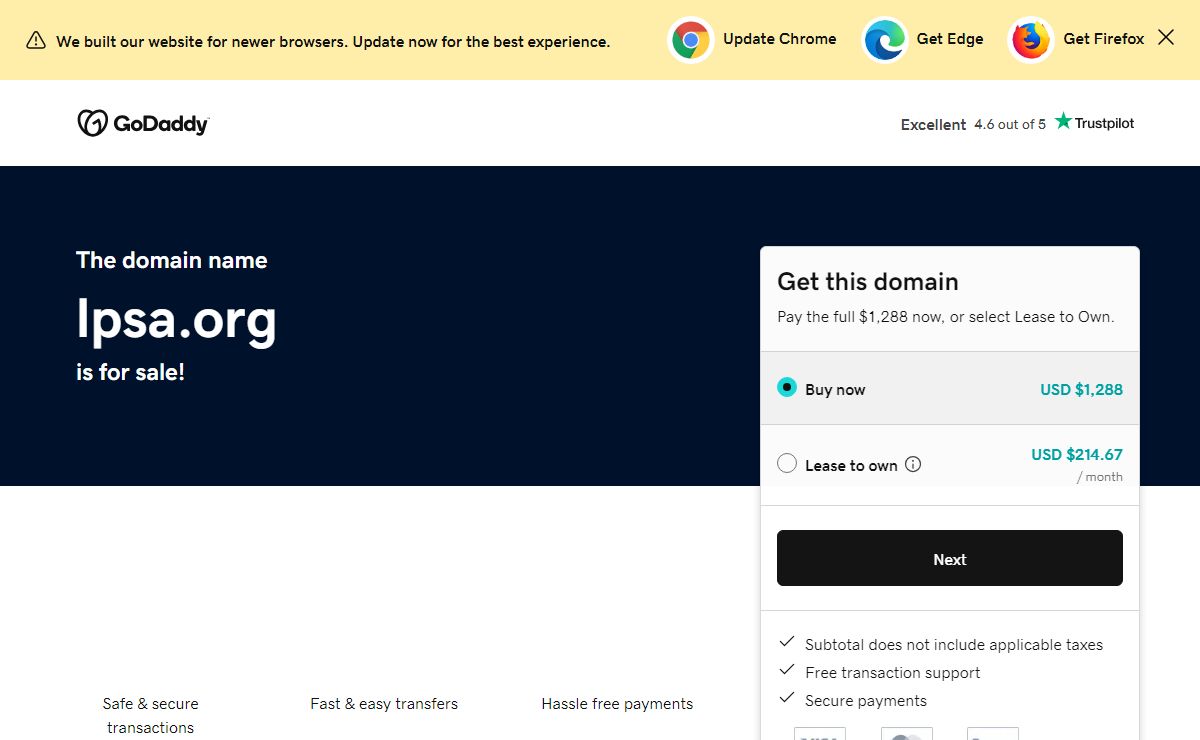Open the Update Chrome link
Image resolution: width=1200 pixels, height=740 pixels.
pyautogui.click(x=780, y=39)
